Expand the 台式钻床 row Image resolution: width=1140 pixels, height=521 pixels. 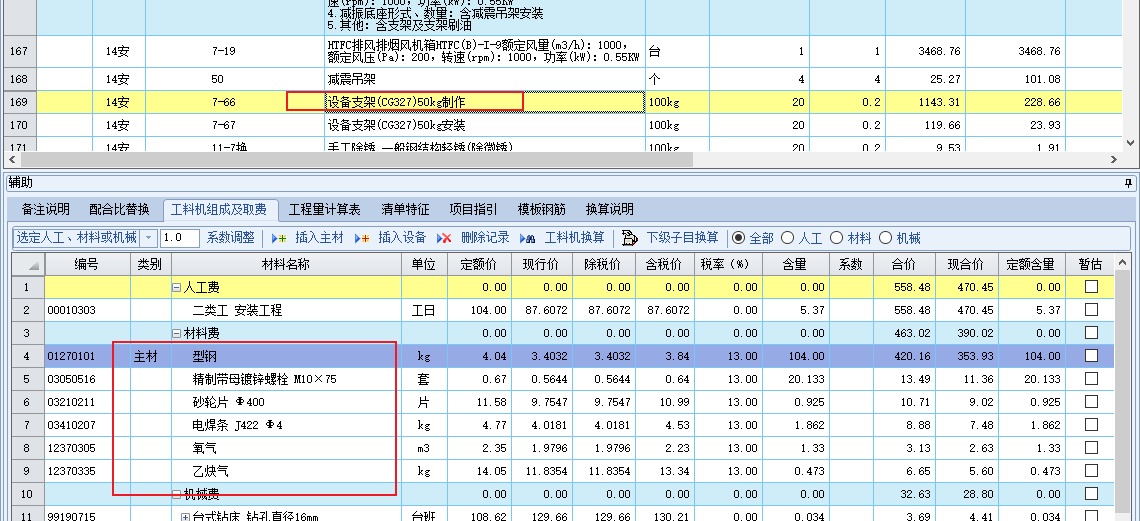tap(185, 517)
